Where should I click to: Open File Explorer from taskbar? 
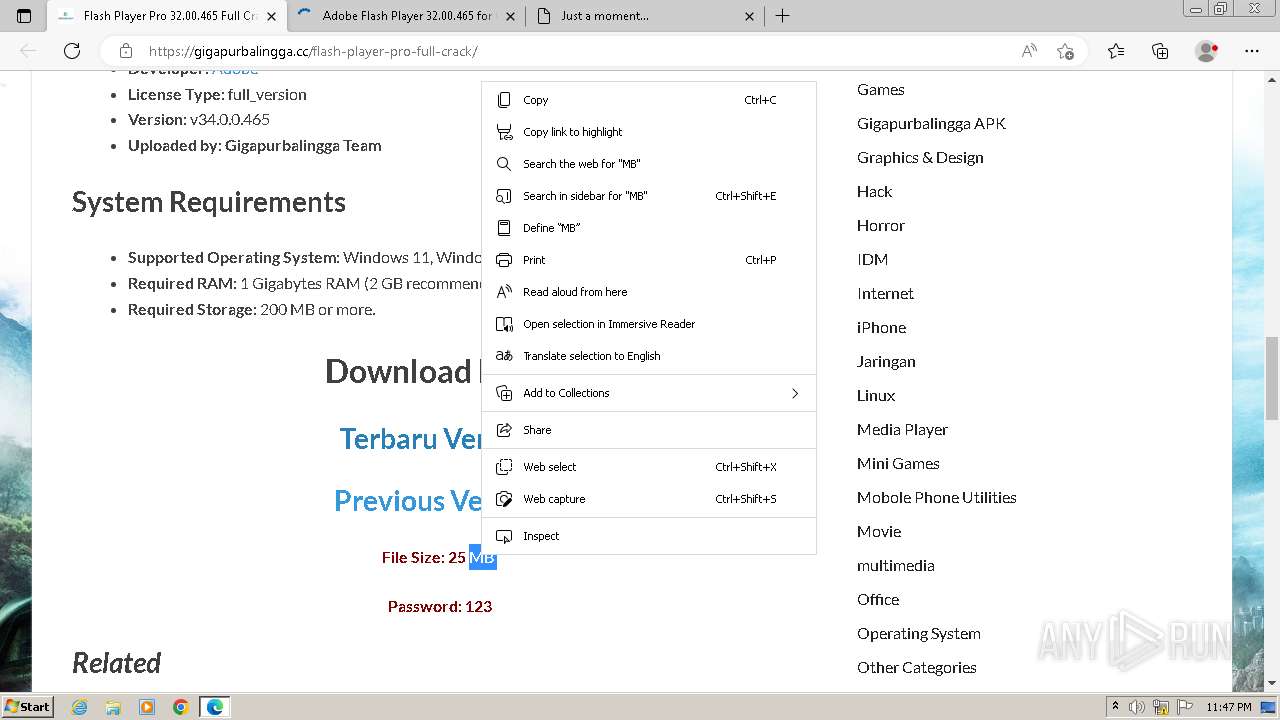113,707
